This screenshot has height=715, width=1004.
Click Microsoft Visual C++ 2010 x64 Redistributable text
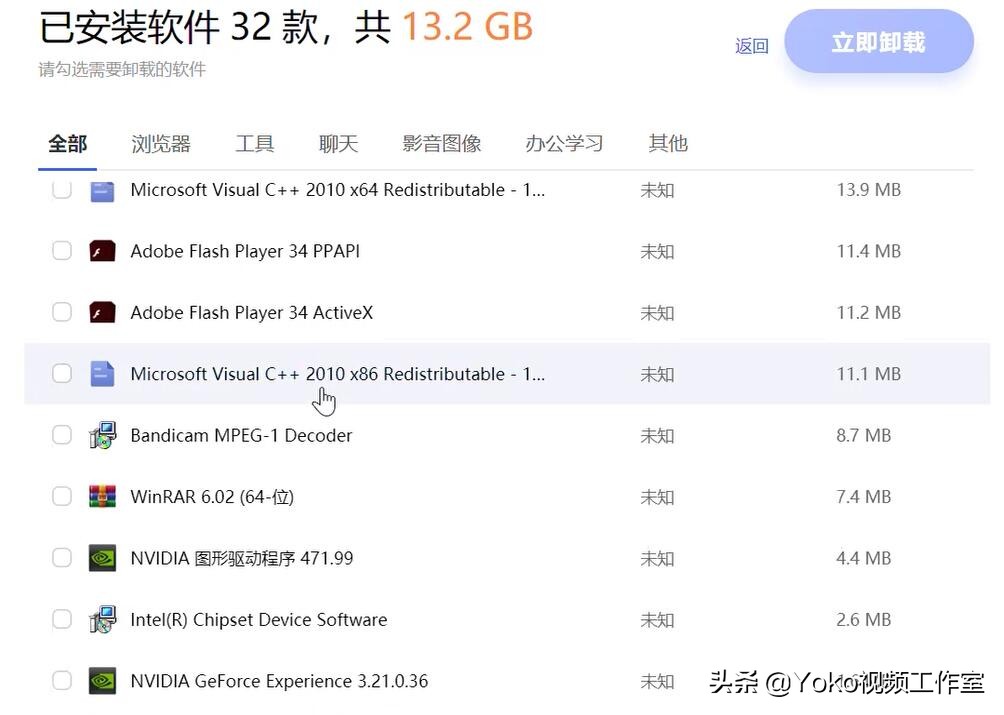click(x=337, y=190)
